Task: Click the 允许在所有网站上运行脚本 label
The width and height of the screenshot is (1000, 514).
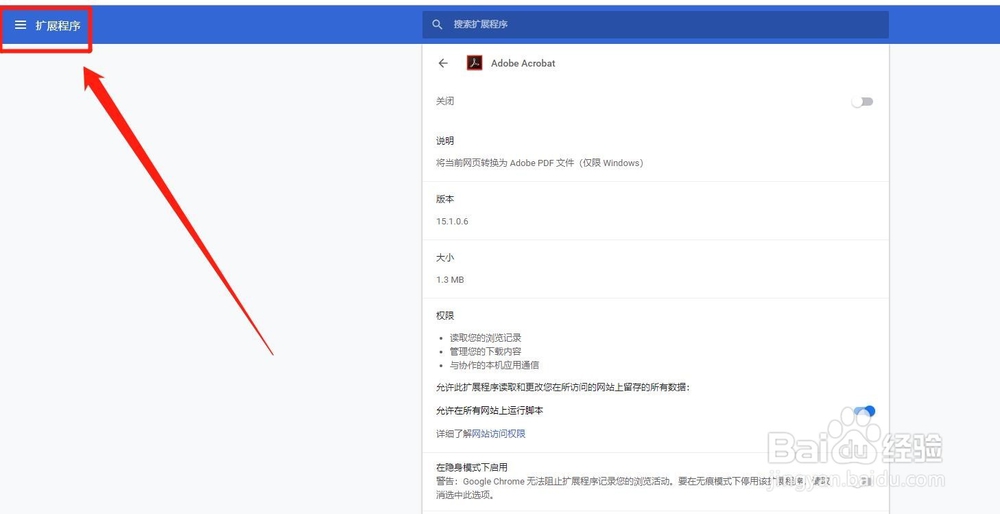Action: [490, 411]
